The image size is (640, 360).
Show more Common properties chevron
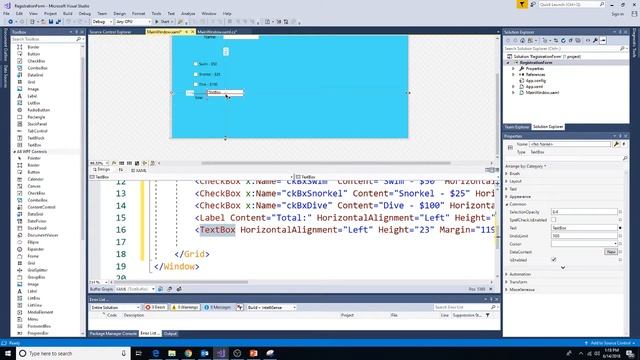(x=563, y=268)
